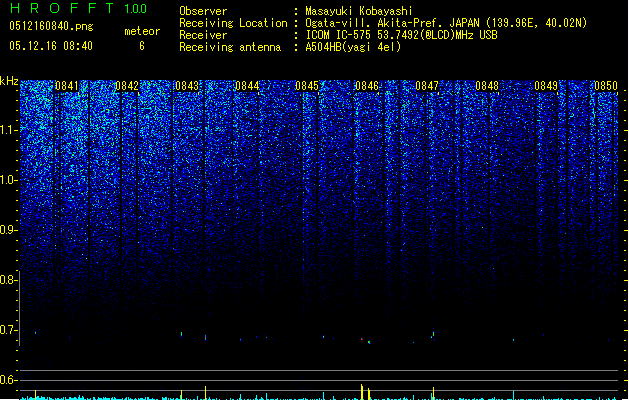Select the filename 0512160840.png
The image size is (629, 400).
click(51, 26)
